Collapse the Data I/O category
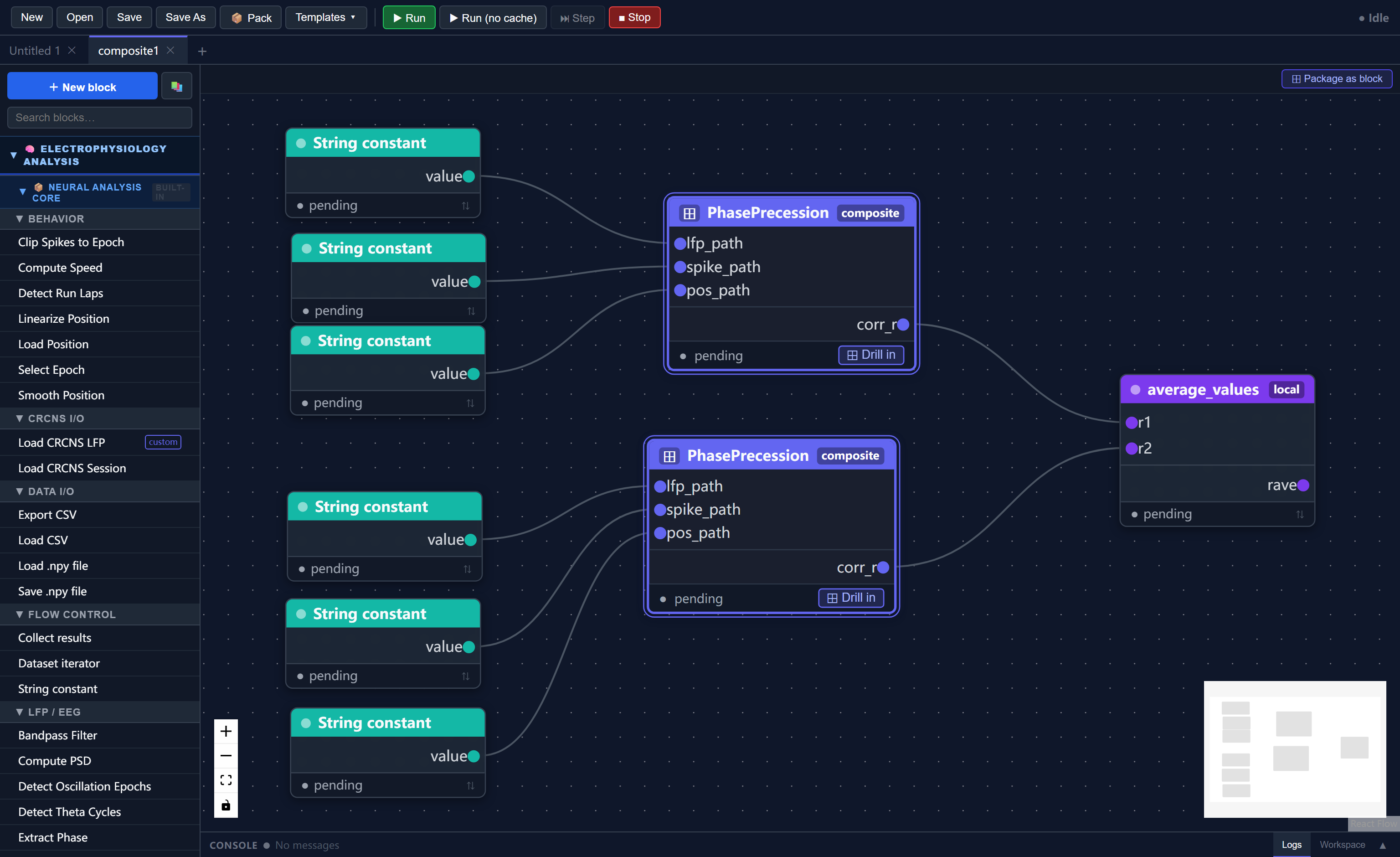This screenshot has width=1400, height=857. (x=19, y=491)
